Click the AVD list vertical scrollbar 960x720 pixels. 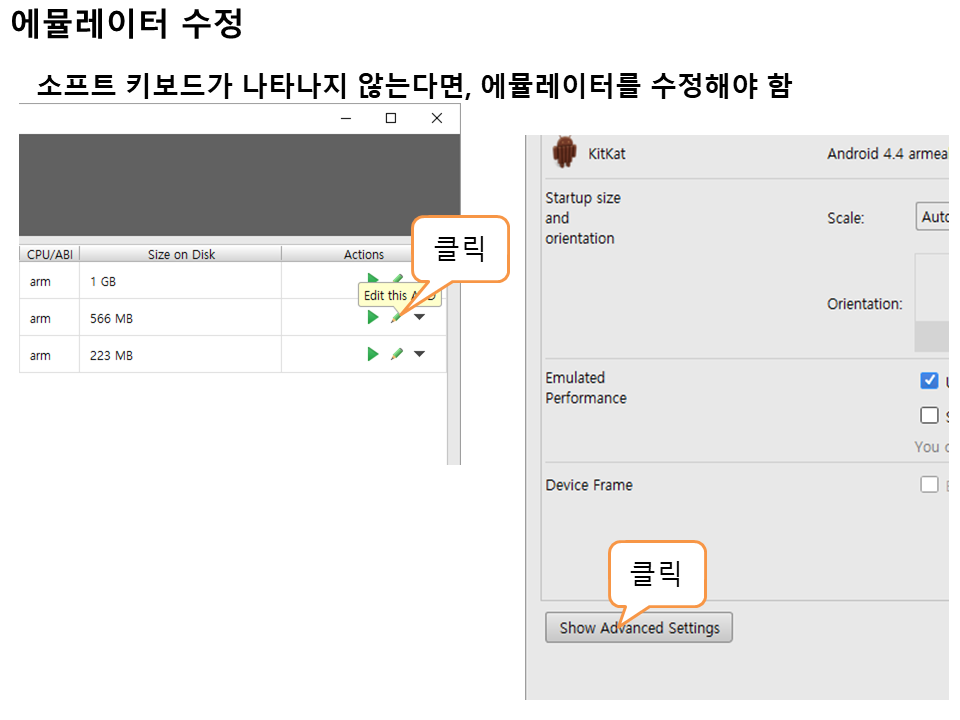coord(454,350)
